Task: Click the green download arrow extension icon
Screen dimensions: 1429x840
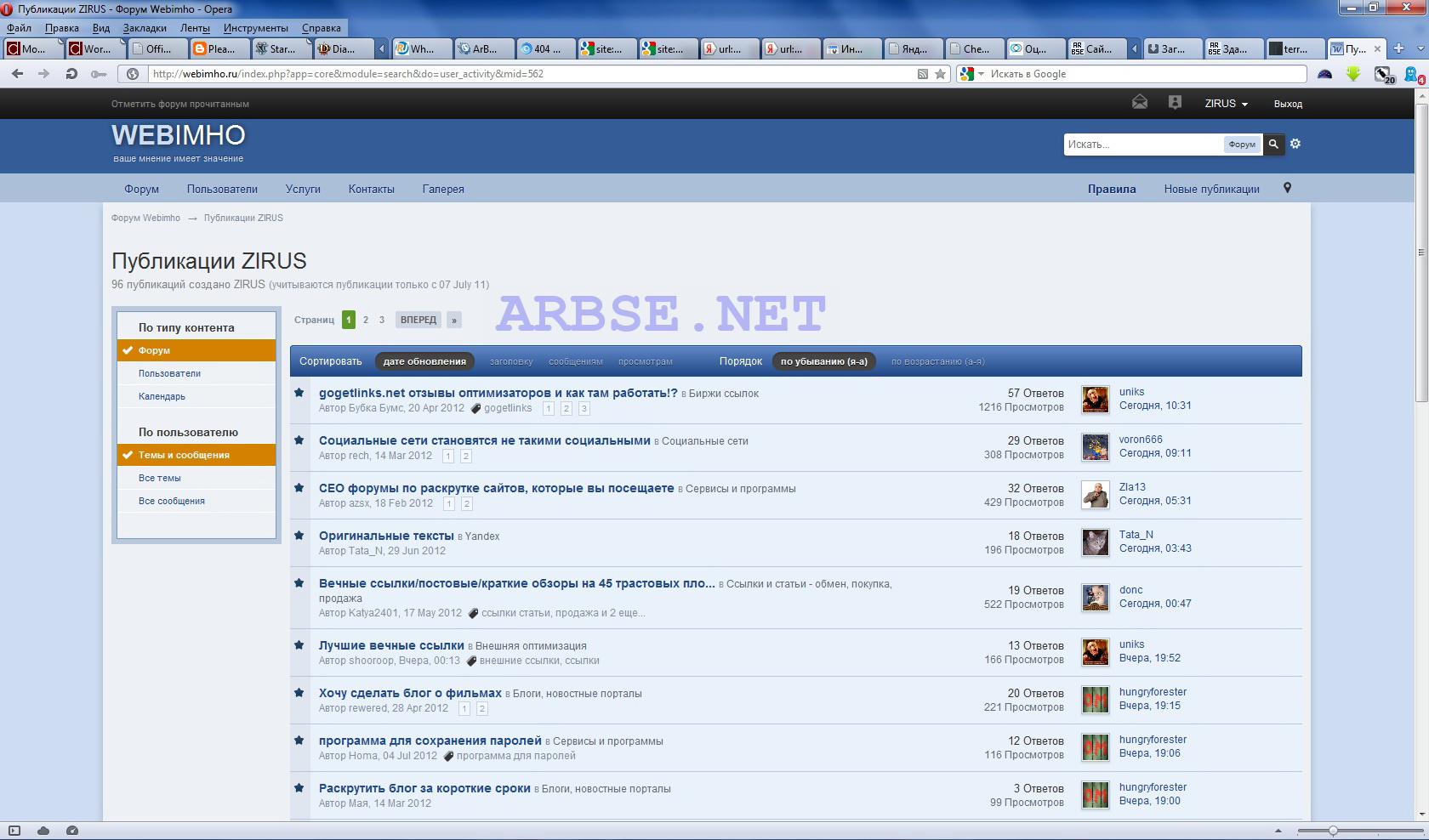Action: point(1353,74)
